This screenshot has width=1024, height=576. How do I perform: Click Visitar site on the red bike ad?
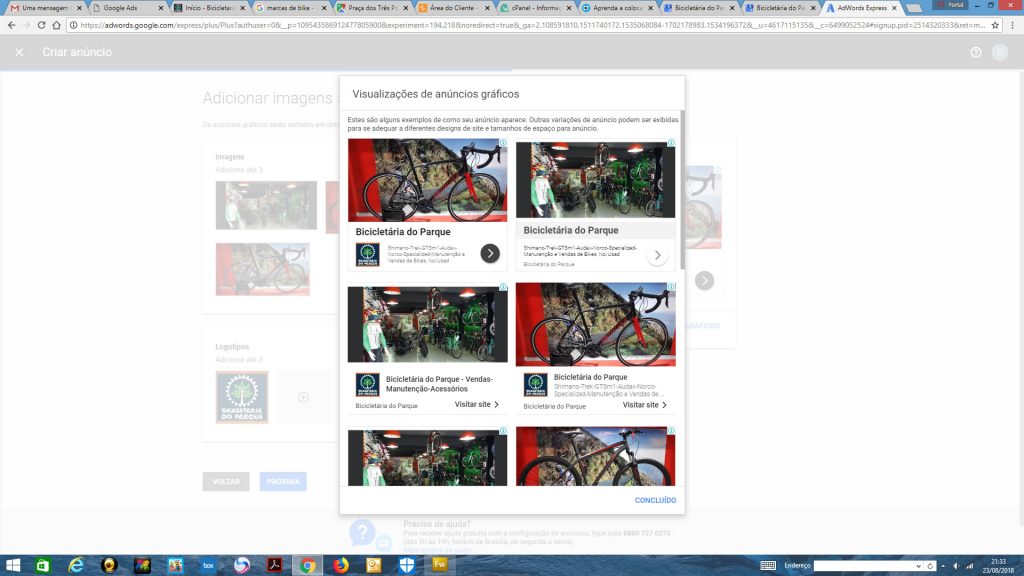click(645, 405)
